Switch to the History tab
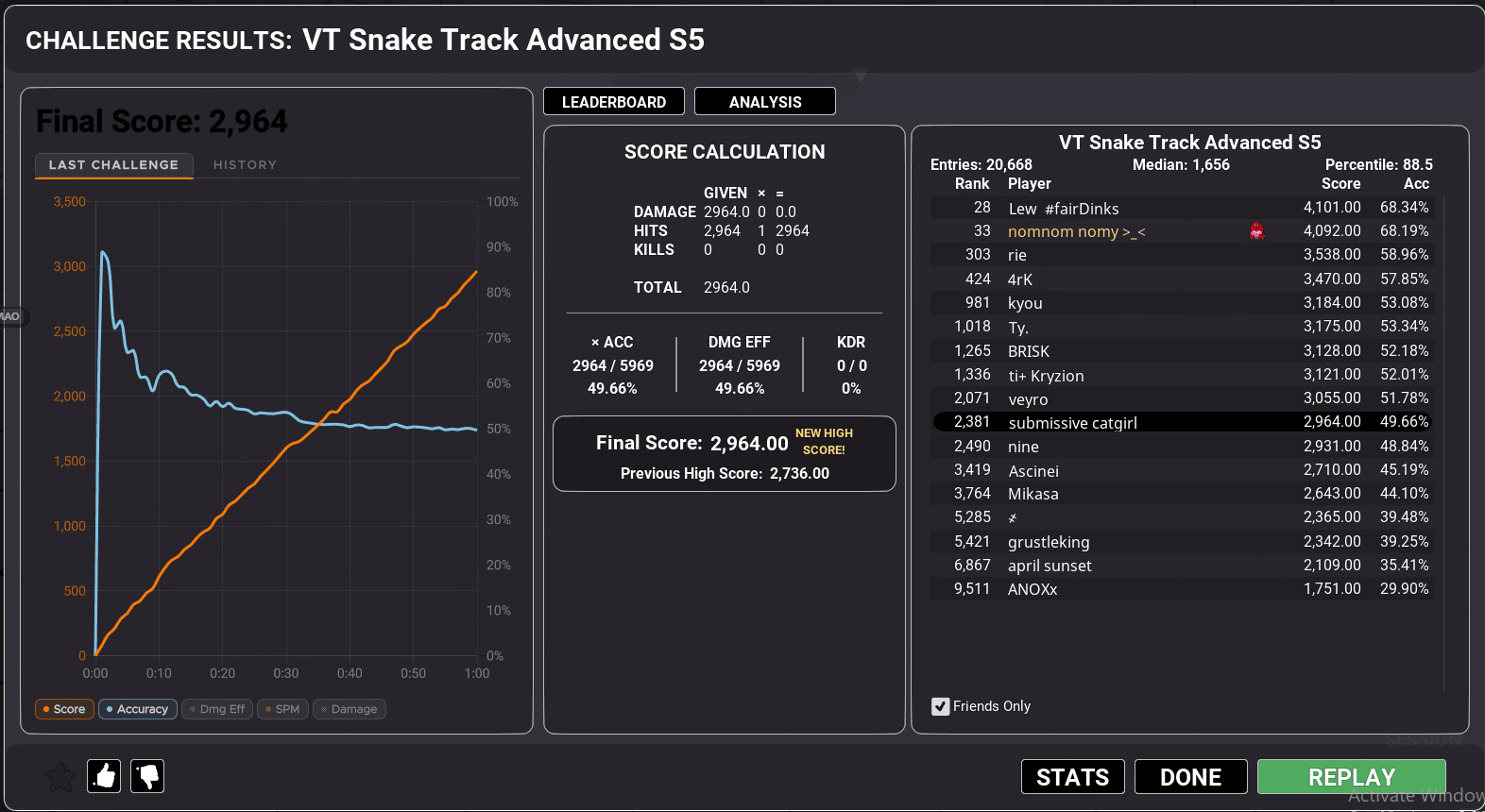Viewport: 1485px width, 812px height. pos(245,165)
